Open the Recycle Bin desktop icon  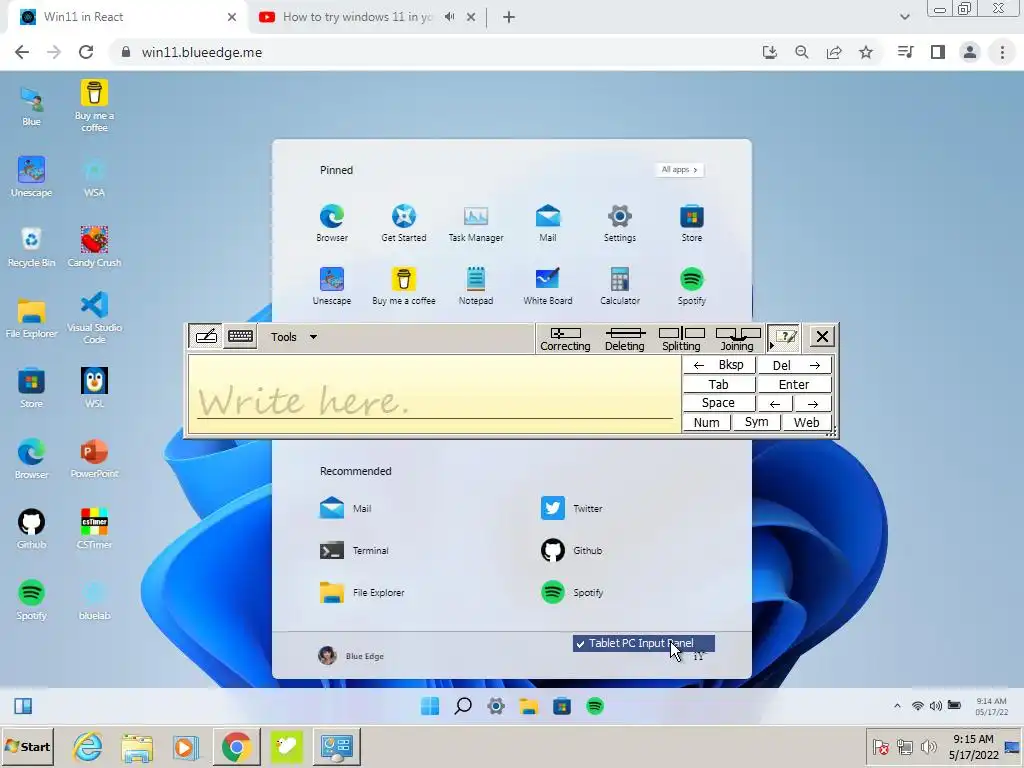click(31, 246)
